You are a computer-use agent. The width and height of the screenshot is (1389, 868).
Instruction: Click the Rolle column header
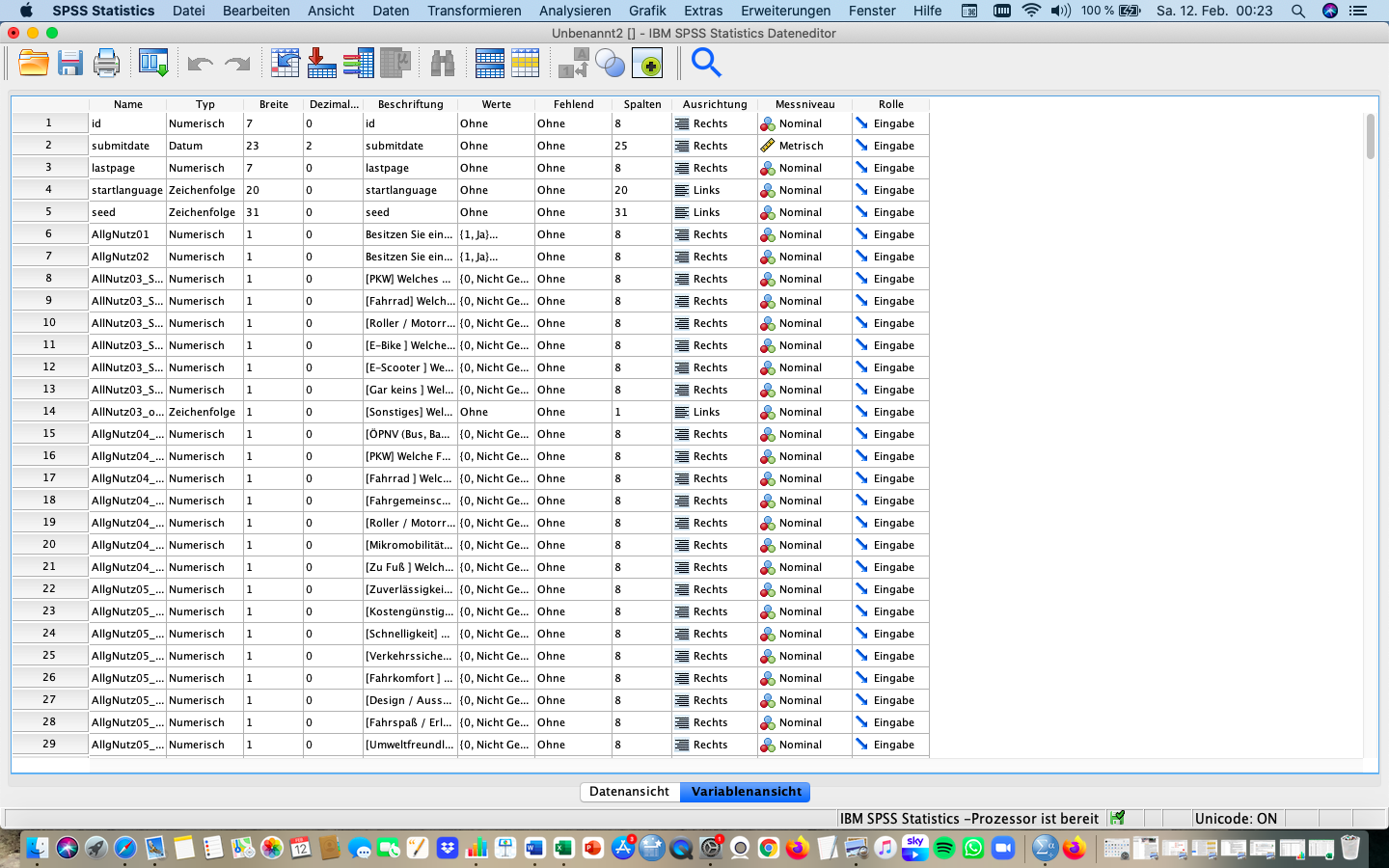tap(891, 104)
